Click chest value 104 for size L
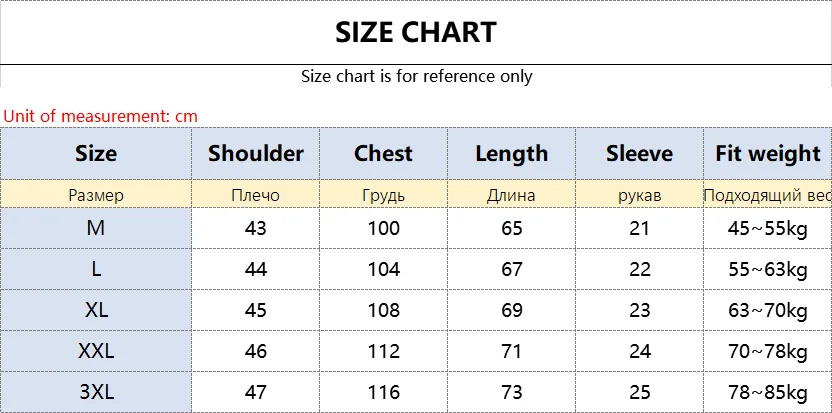The image size is (832, 413). (x=384, y=269)
